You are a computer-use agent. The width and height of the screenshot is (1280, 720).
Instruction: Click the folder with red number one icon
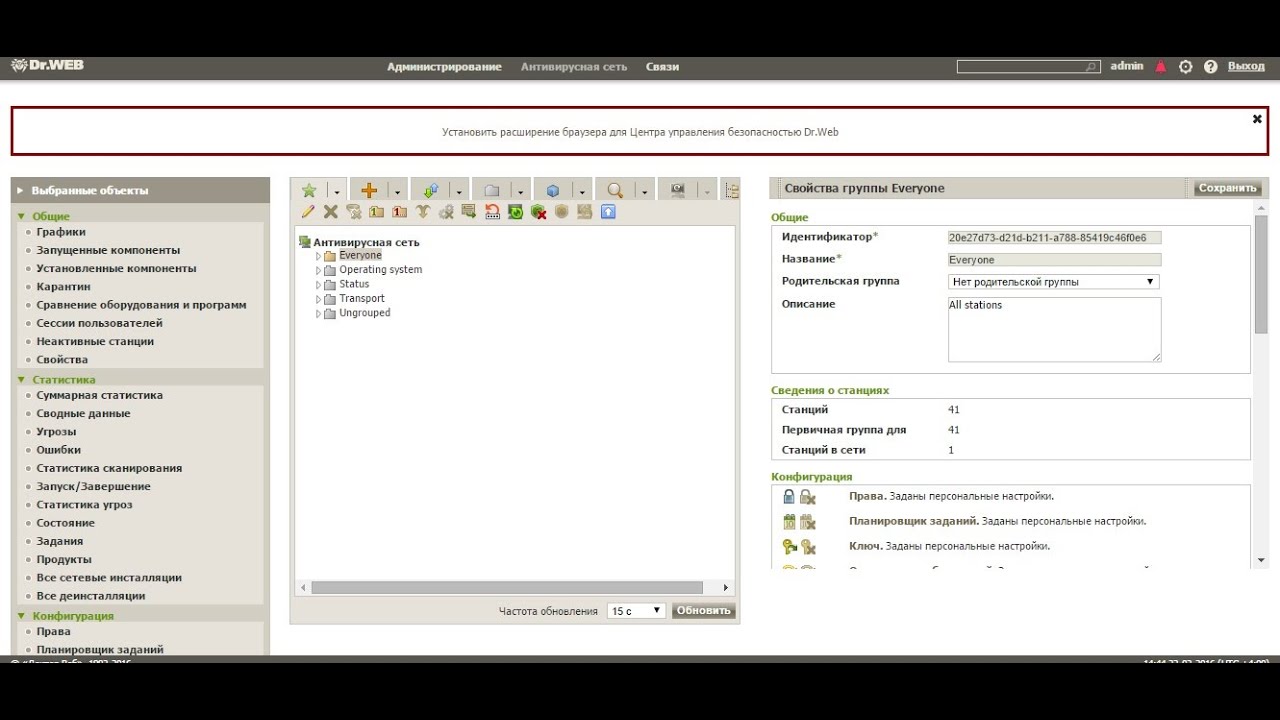coord(400,211)
